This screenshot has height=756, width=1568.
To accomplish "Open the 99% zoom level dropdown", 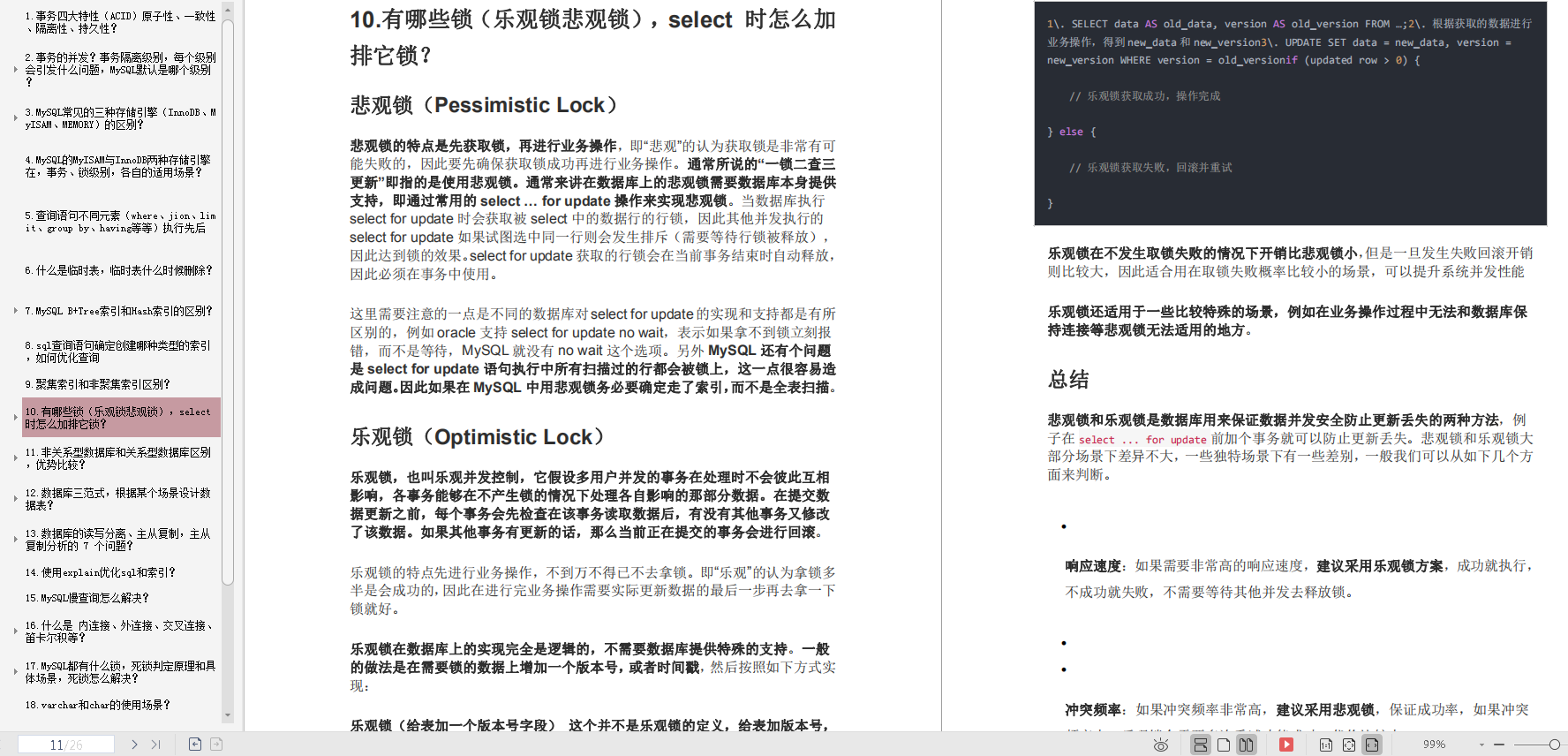I will tap(1482, 745).
